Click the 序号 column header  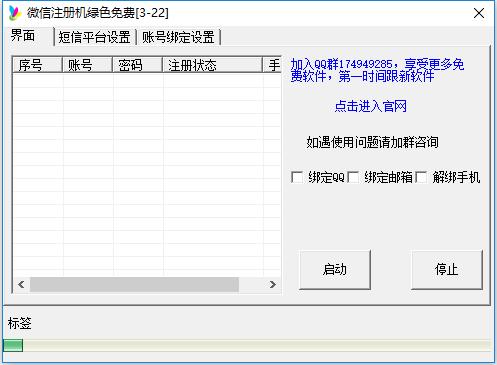pyautogui.click(x=37, y=65)
